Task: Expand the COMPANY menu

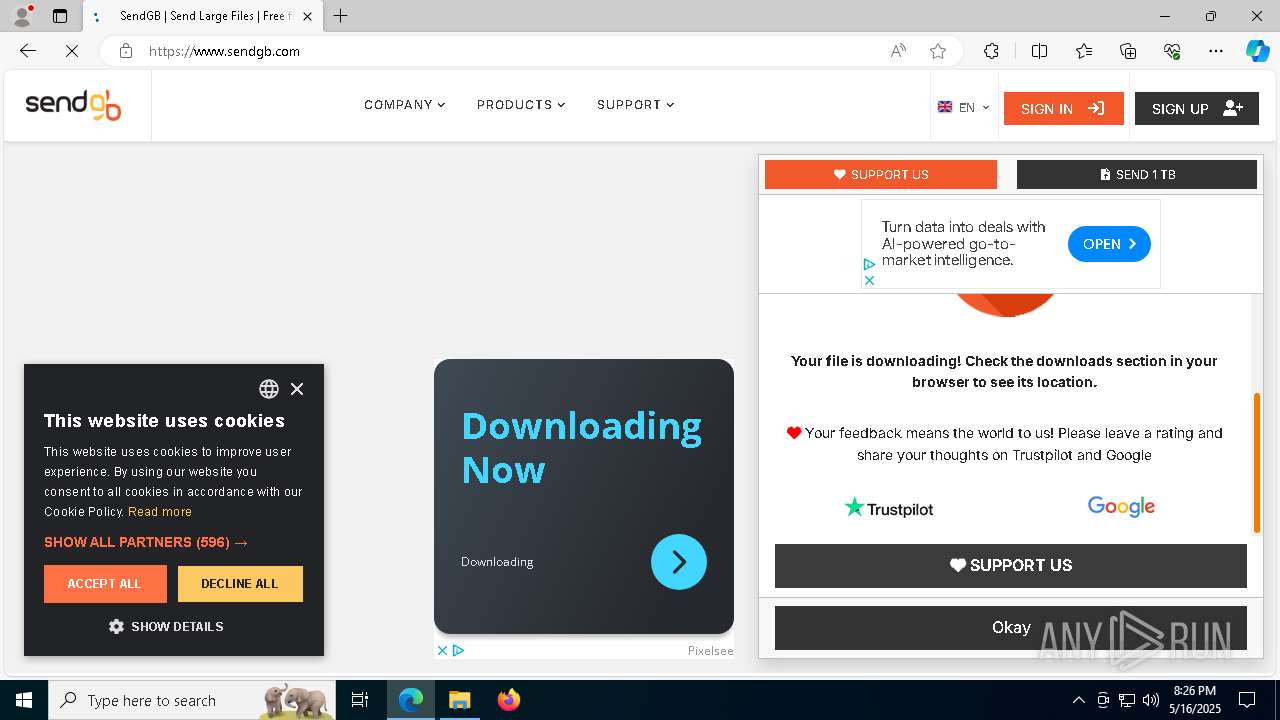Action: click(404, 105)
